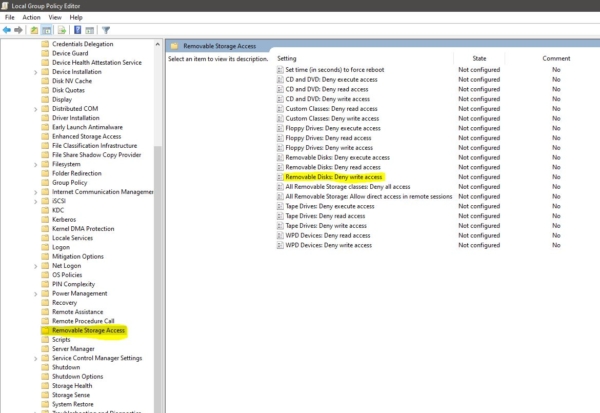Image resolution: width=600 pixels, height=413 pixels.
Task: Sort by the State column header
Action: 479,59
